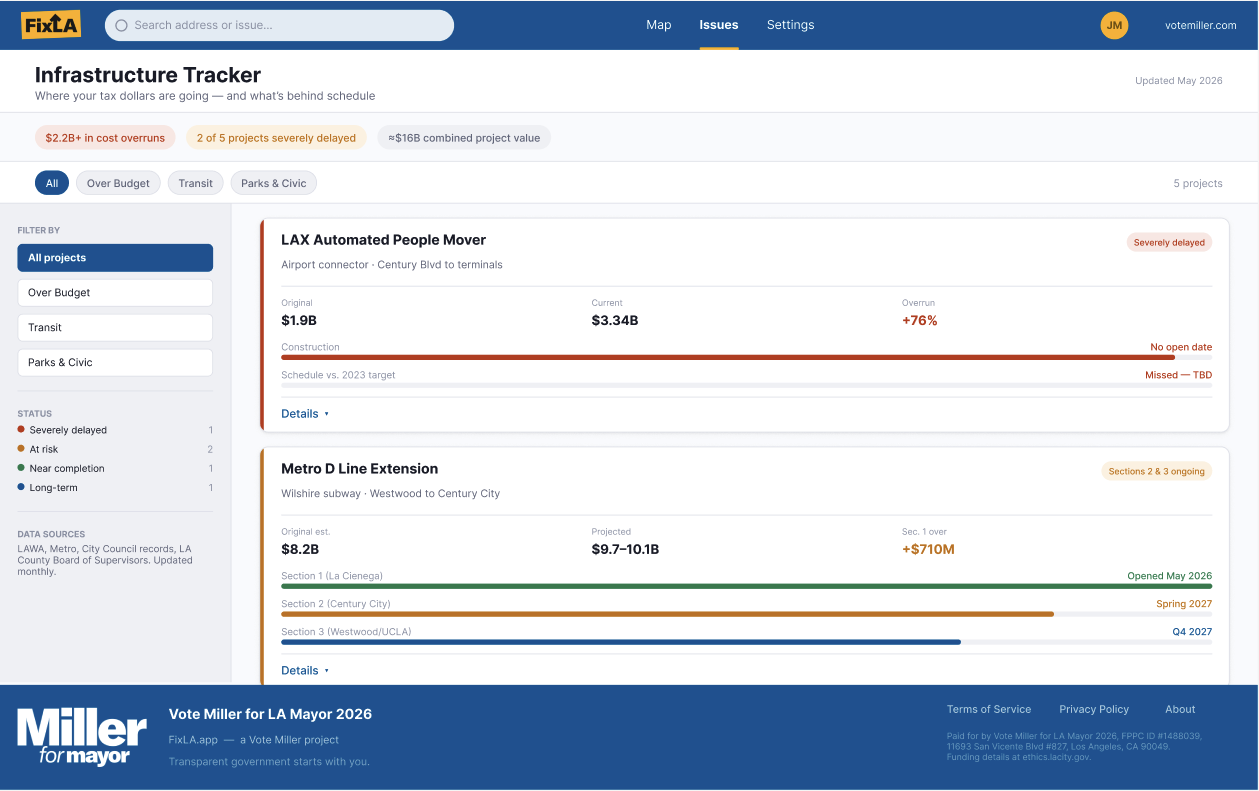Open Terms of Service link

tap(989, 709)
